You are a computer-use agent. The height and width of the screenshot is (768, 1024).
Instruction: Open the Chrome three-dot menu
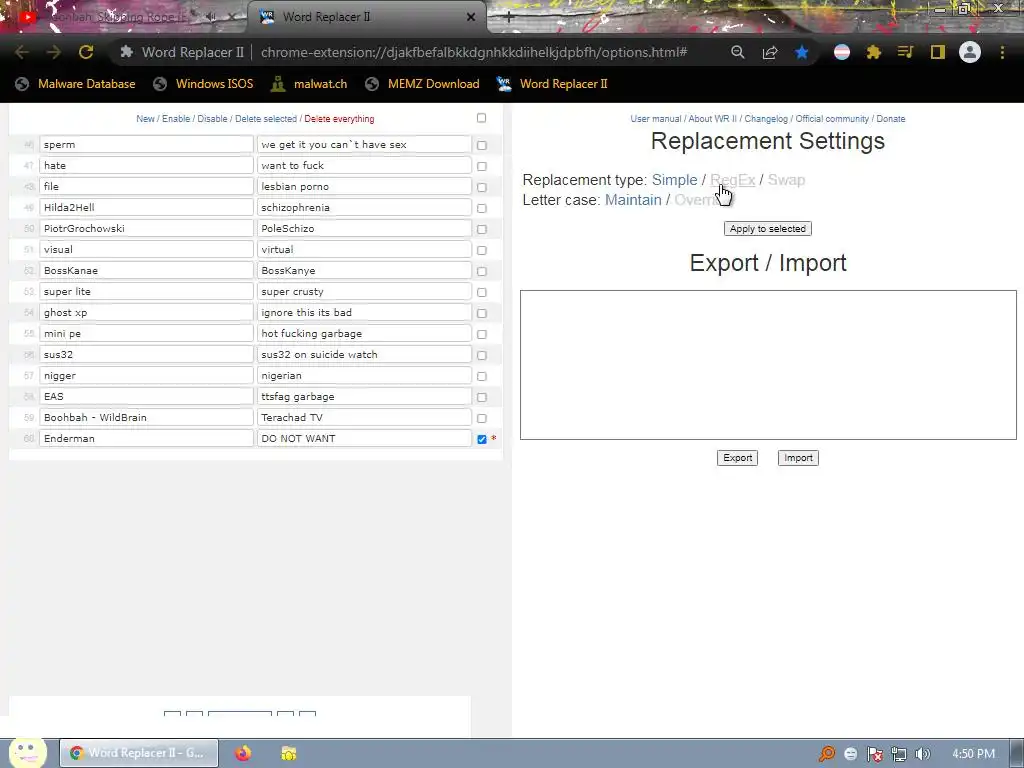point(1002,52)
